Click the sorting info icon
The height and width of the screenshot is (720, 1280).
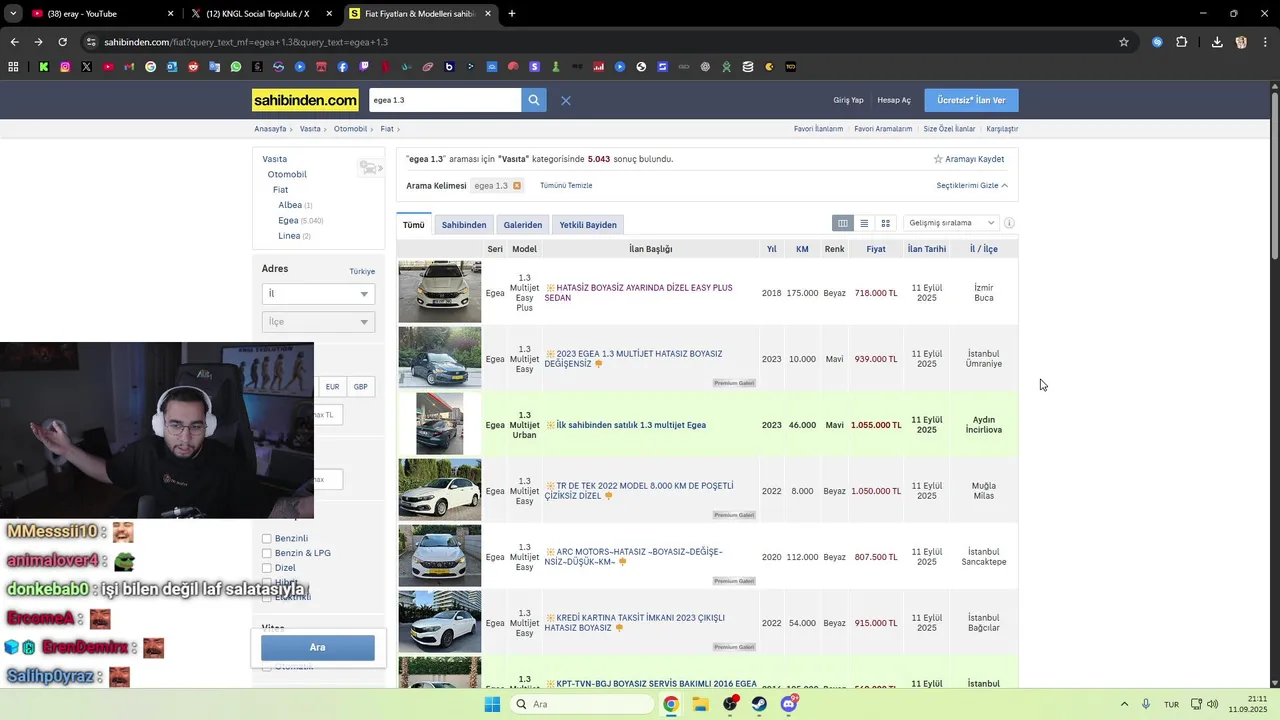coord(1009,223)
